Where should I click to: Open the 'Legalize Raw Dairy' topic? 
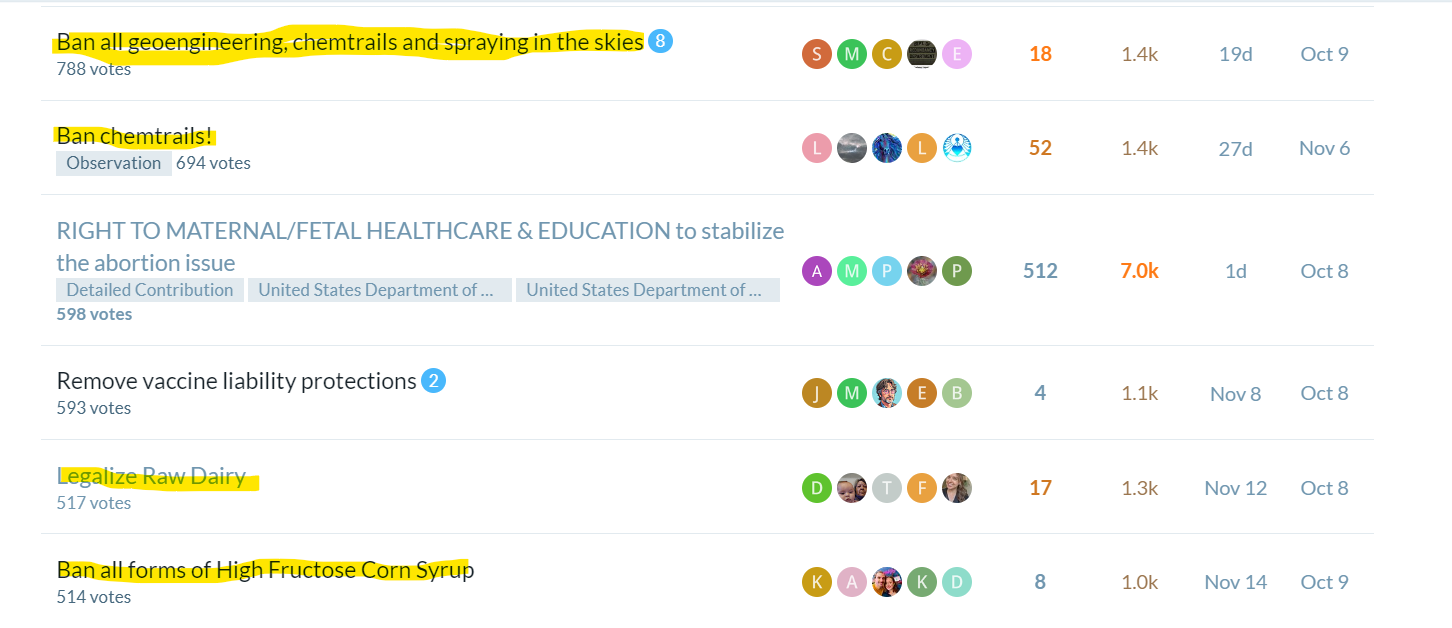(x=151, y=476)
